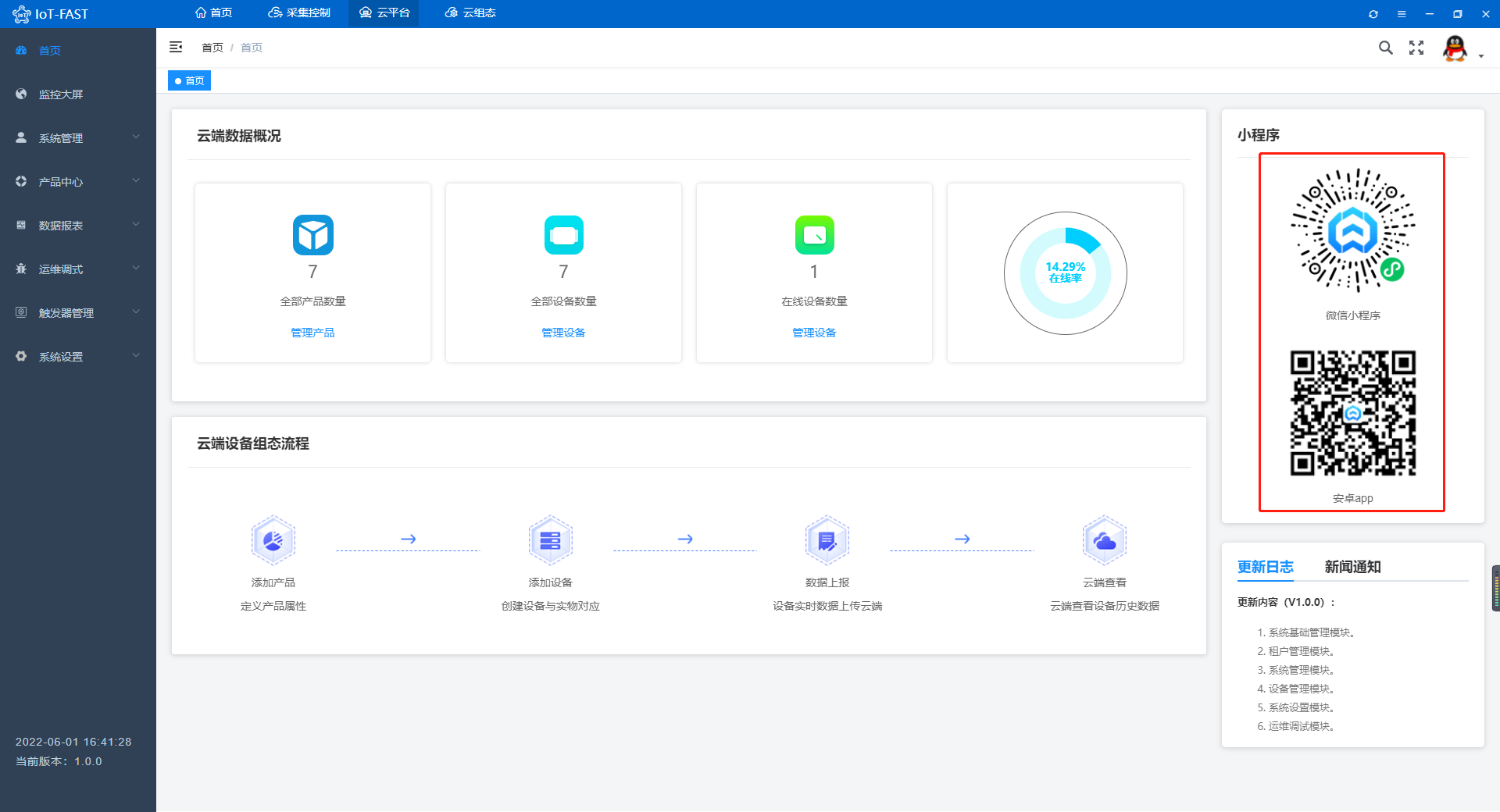
Task: Click the 14.29% online rate ring chart
Action: click(1066, 273)
